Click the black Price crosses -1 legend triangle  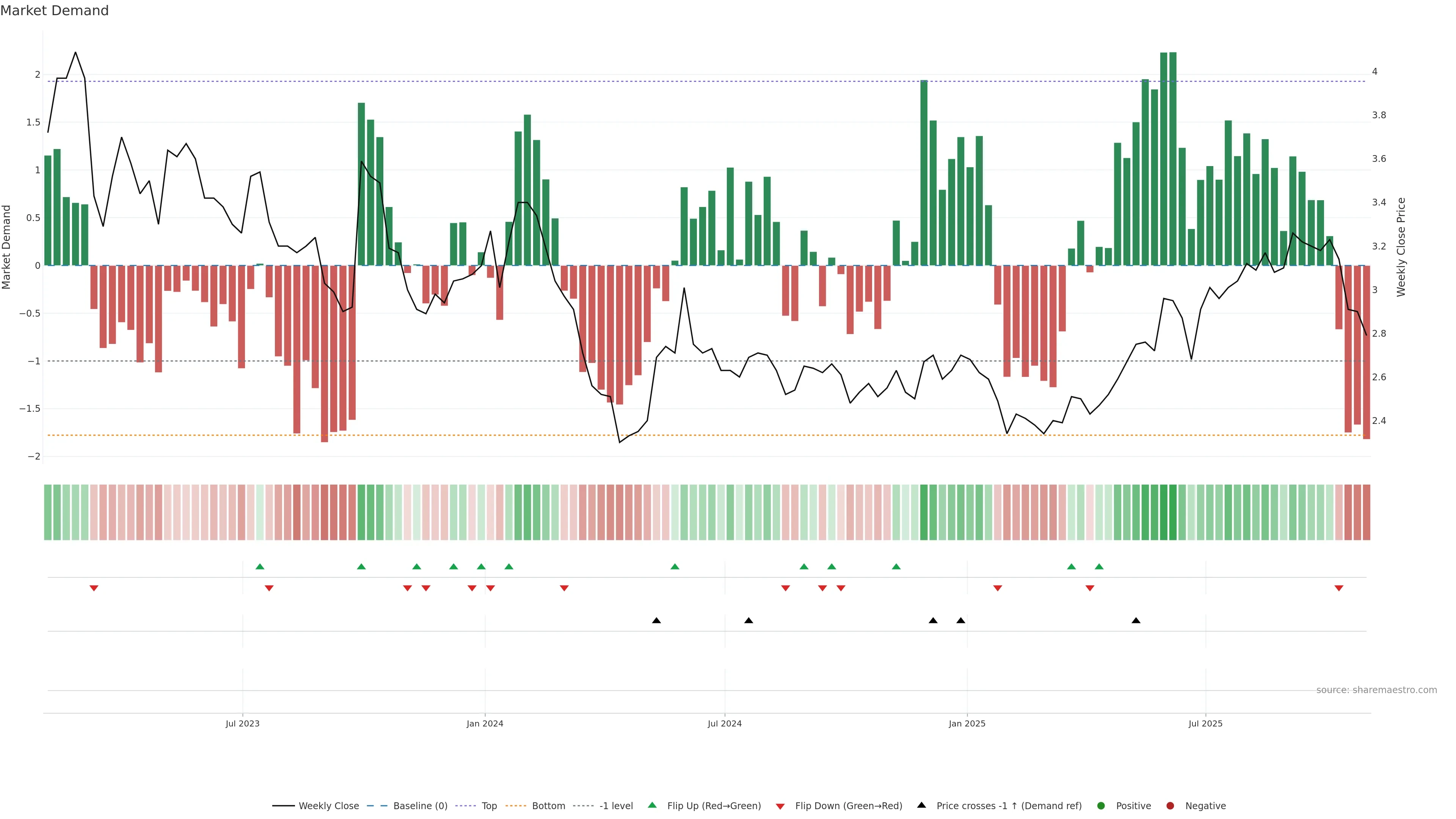(x=921, y=805)
